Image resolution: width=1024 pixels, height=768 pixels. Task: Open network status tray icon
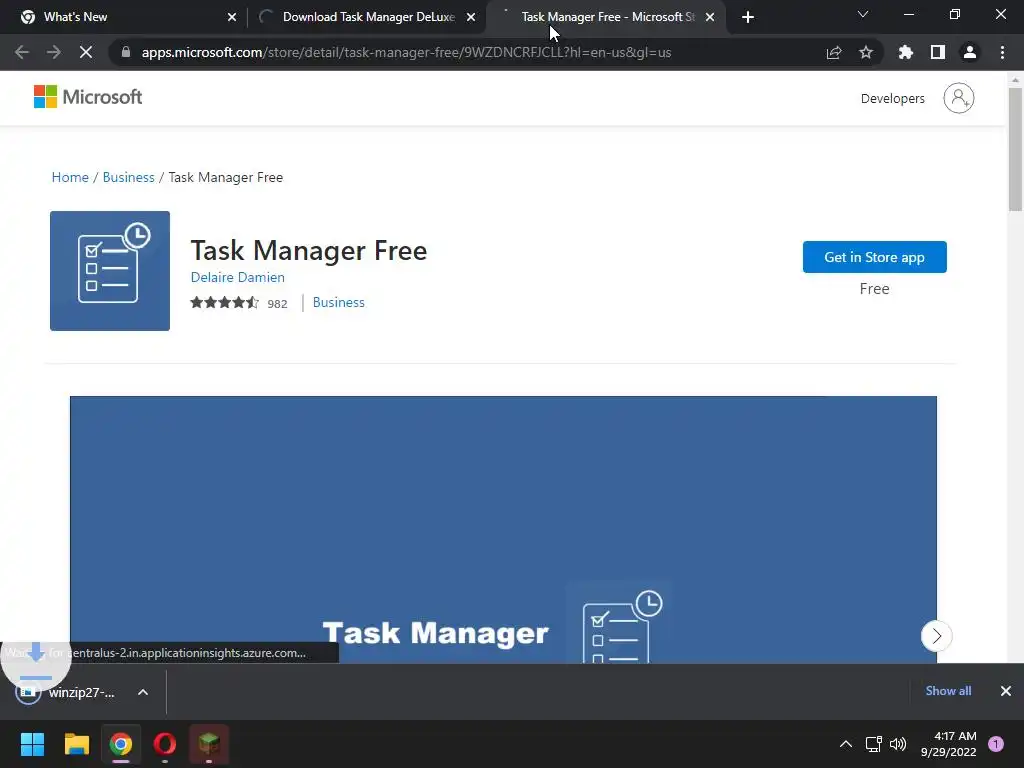[873, 744]
